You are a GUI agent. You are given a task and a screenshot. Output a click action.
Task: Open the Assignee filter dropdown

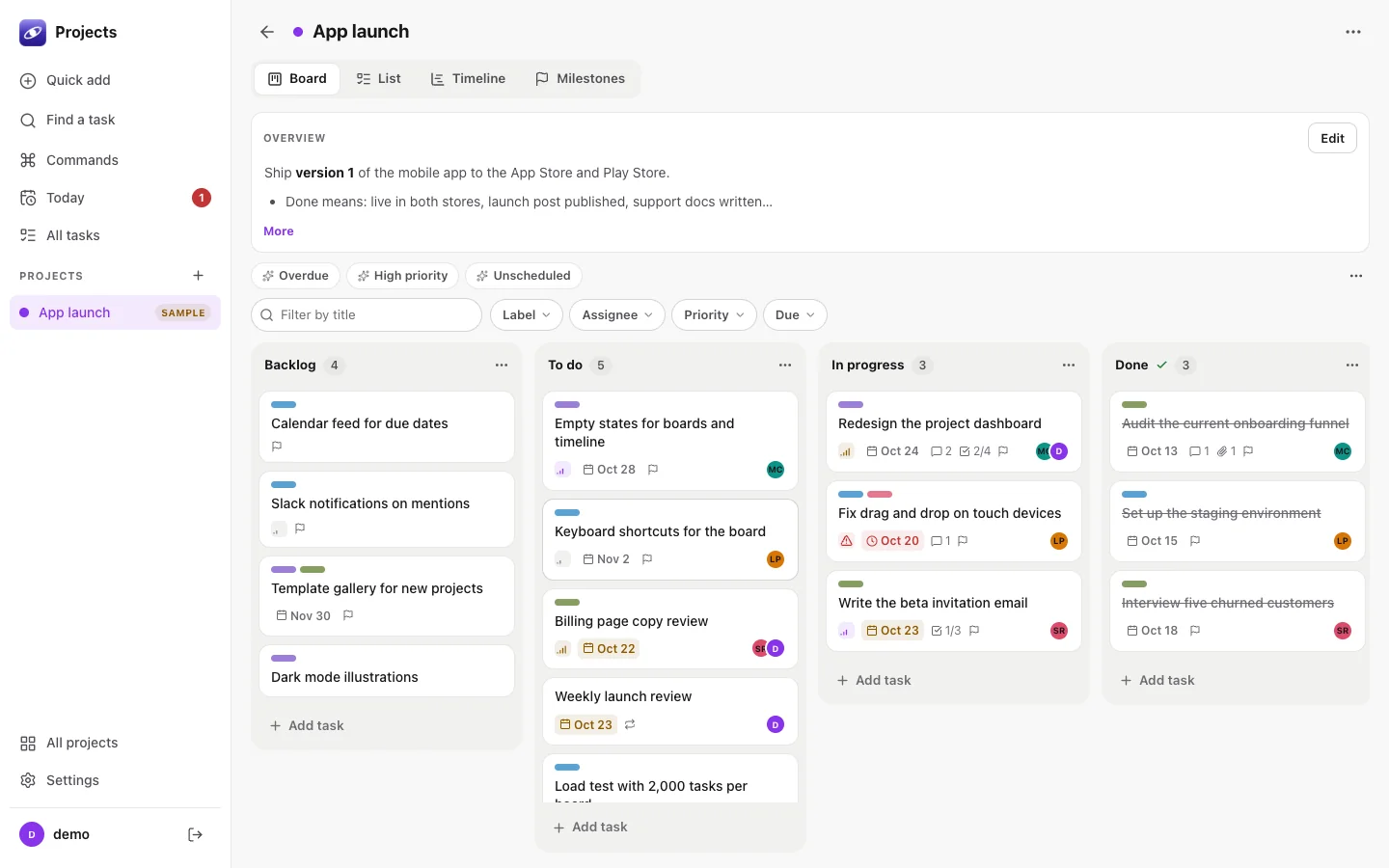(x=617, y=315)
